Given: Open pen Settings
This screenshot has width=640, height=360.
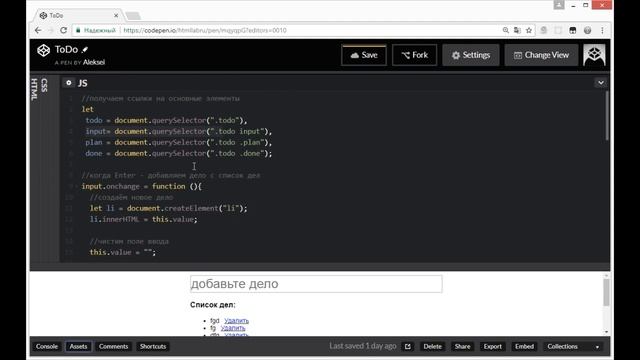Looking at the screenshot, I should (x=471, y=55).
